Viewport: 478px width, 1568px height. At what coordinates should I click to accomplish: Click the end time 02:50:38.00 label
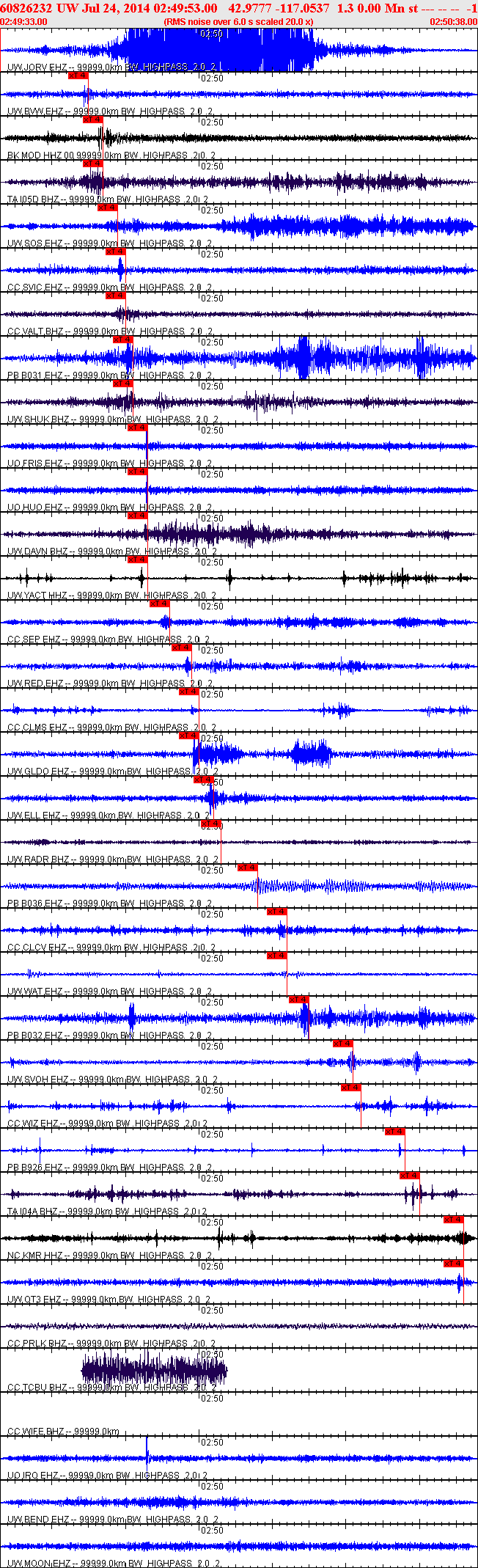click(x=453, y=22)
